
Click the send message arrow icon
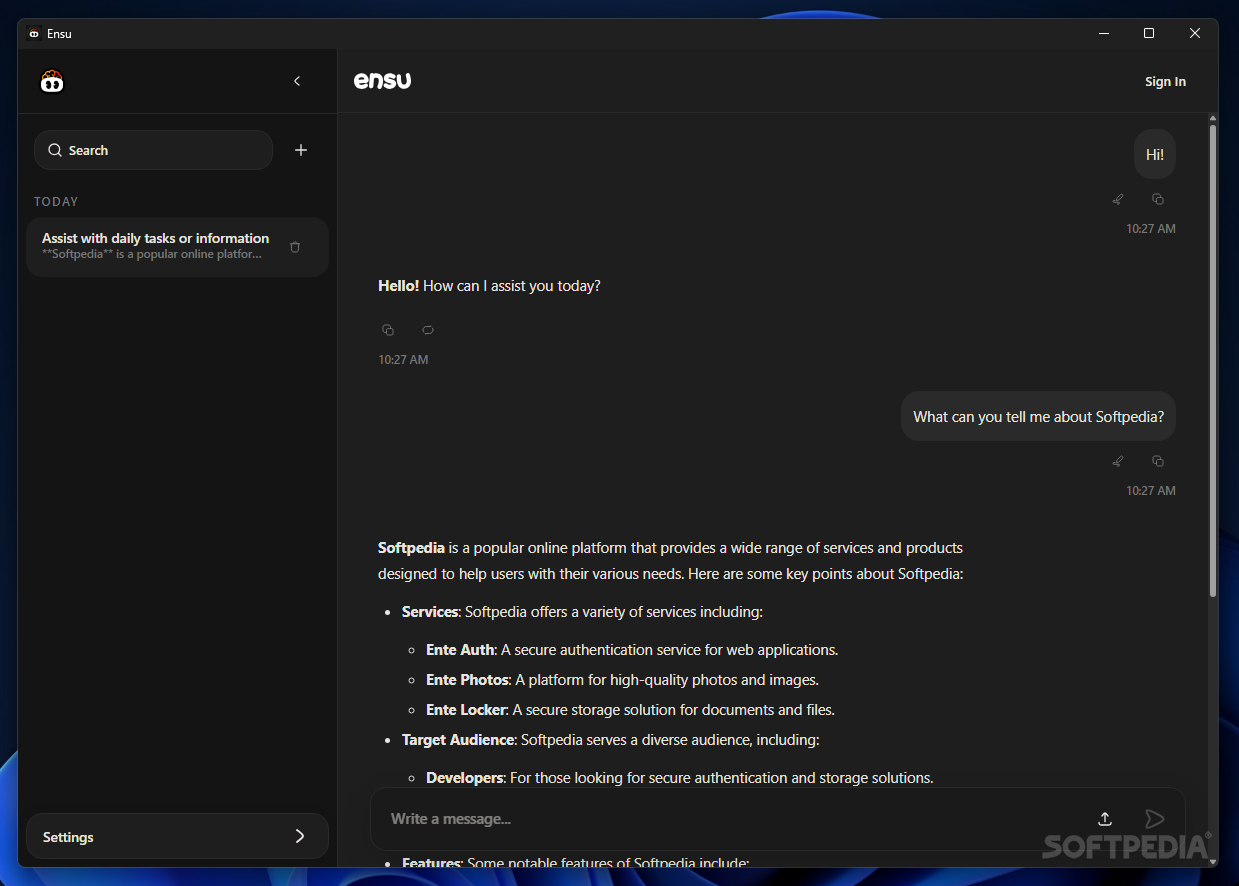[1155, 819]
